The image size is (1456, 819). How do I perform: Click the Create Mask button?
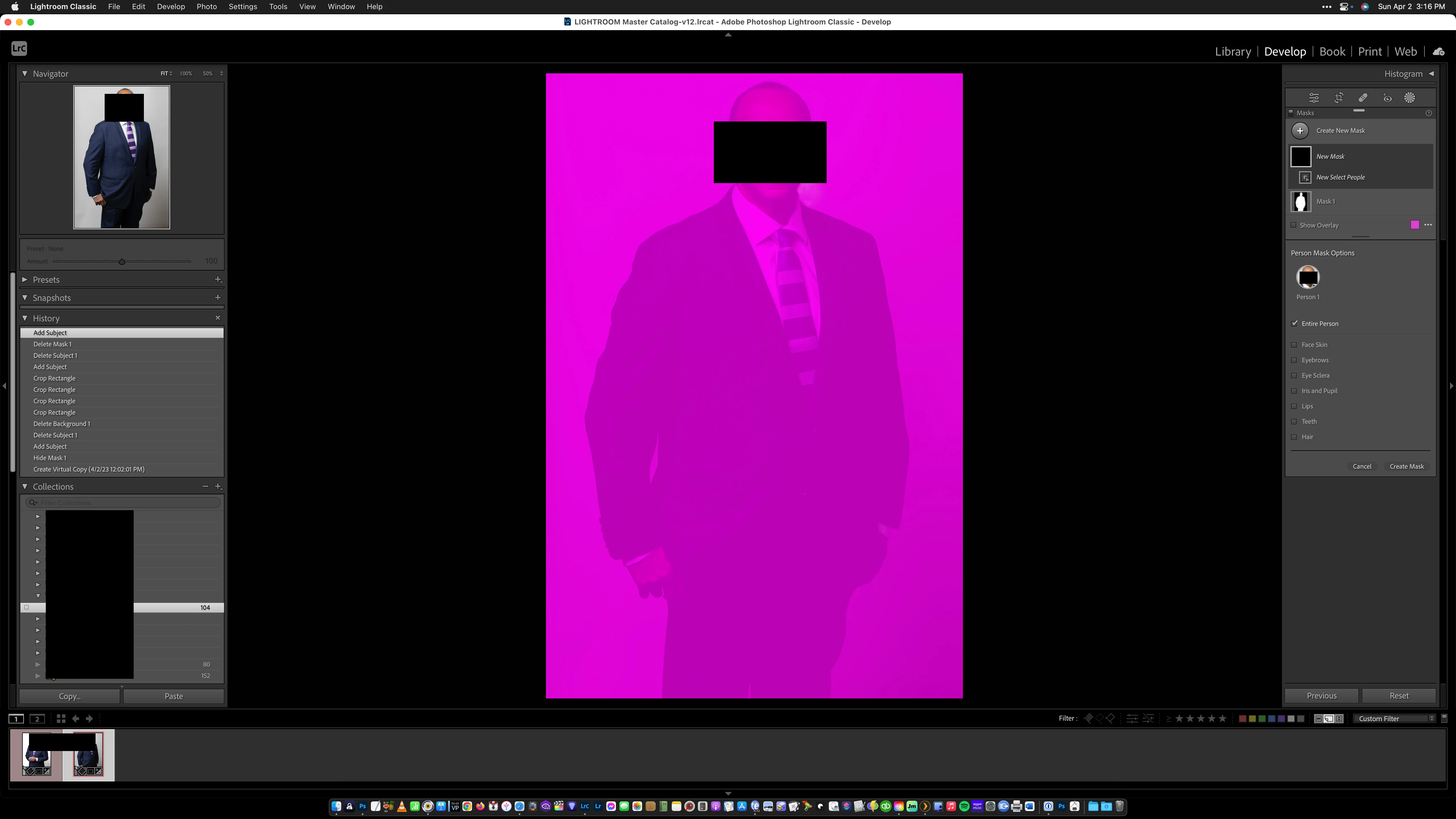1406,466
